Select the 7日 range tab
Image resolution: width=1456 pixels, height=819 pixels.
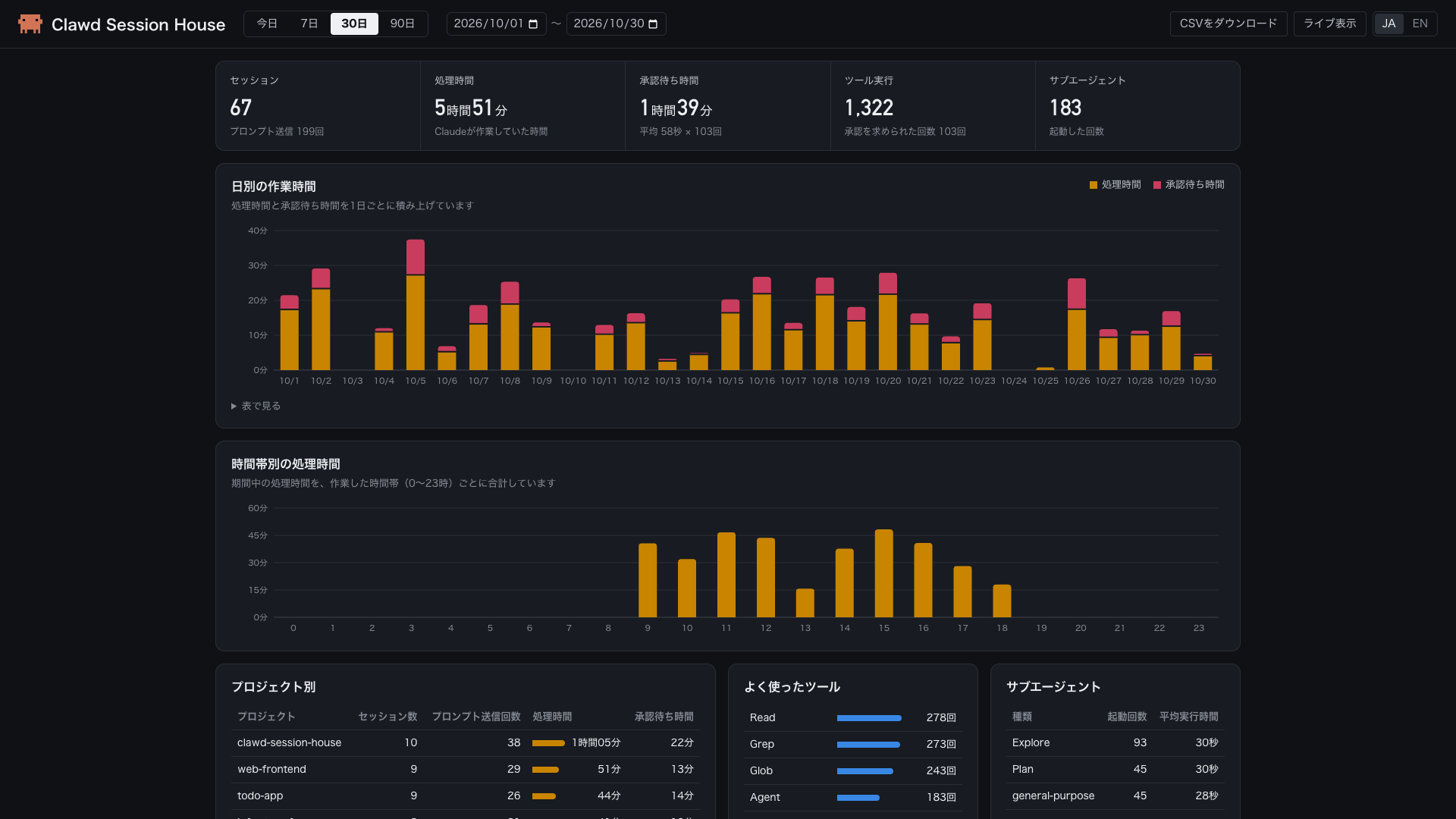pos(309,24)
